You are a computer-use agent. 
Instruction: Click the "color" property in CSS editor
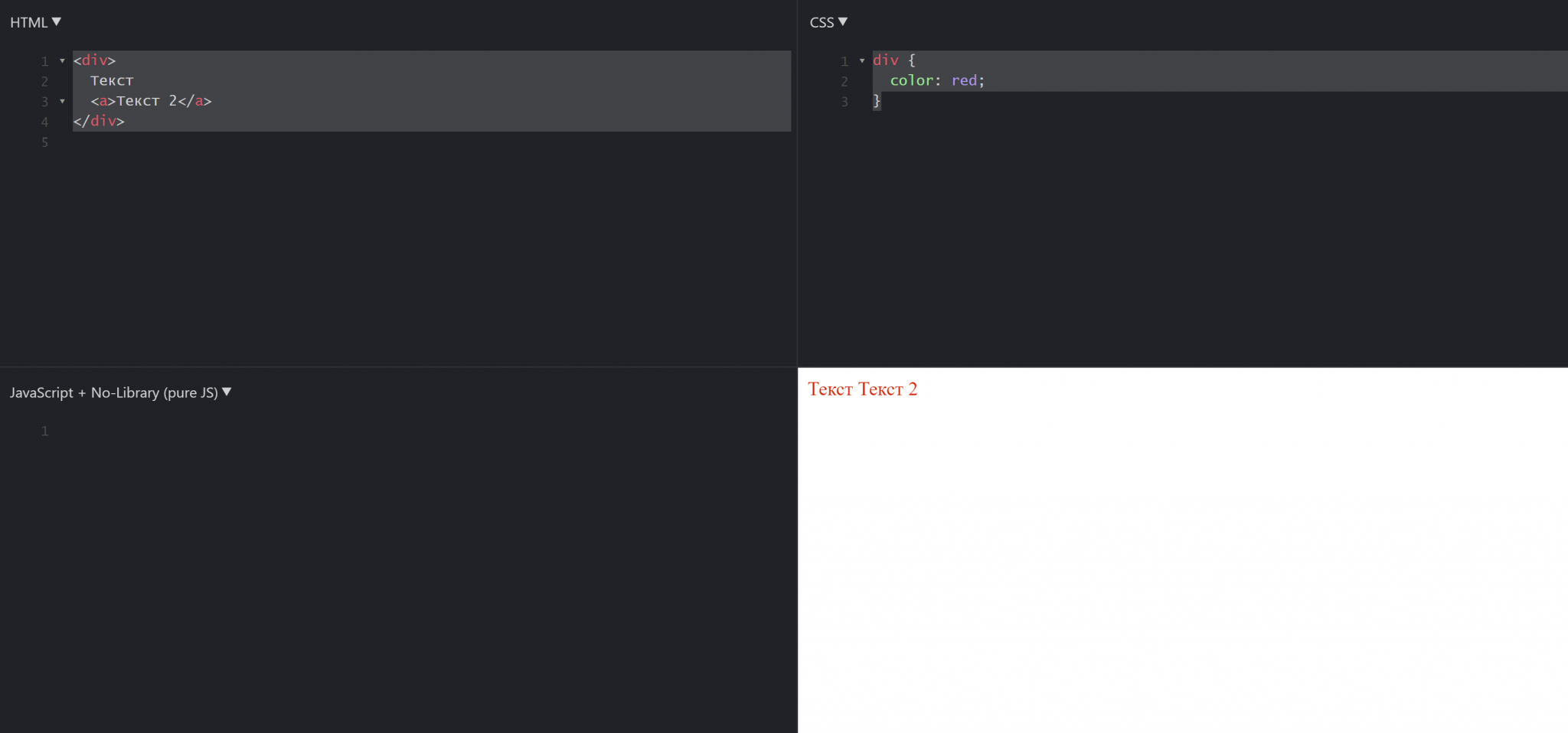(x=911, y=81)
